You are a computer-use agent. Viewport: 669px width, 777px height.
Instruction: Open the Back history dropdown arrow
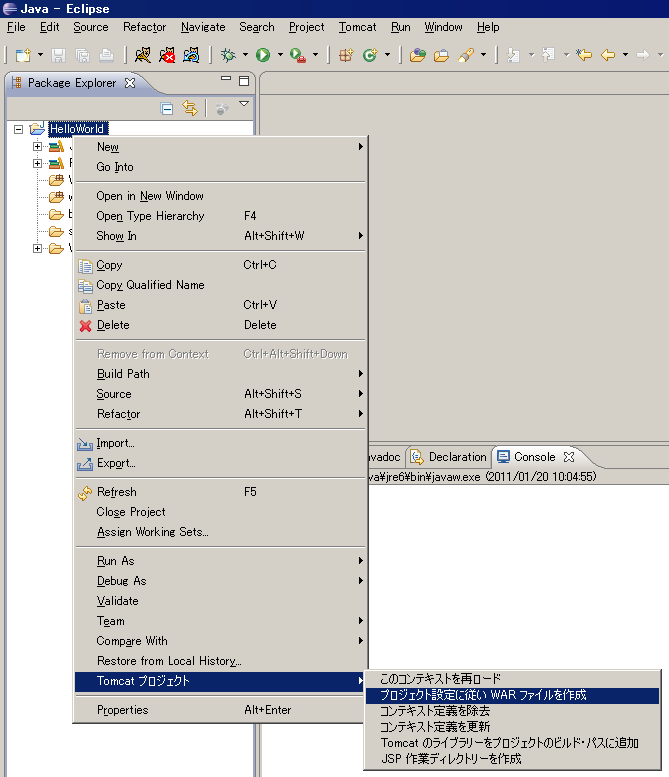pos(625,55)
